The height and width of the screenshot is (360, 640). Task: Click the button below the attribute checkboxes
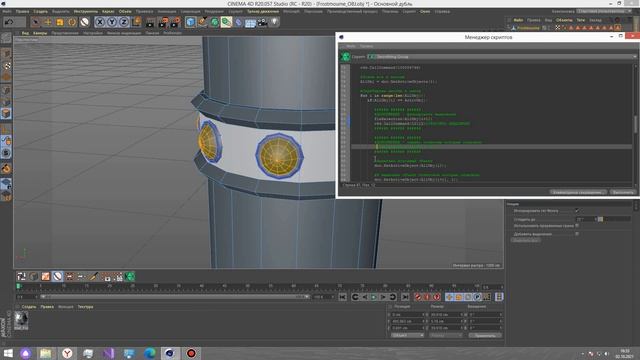(x=526, y=240)
